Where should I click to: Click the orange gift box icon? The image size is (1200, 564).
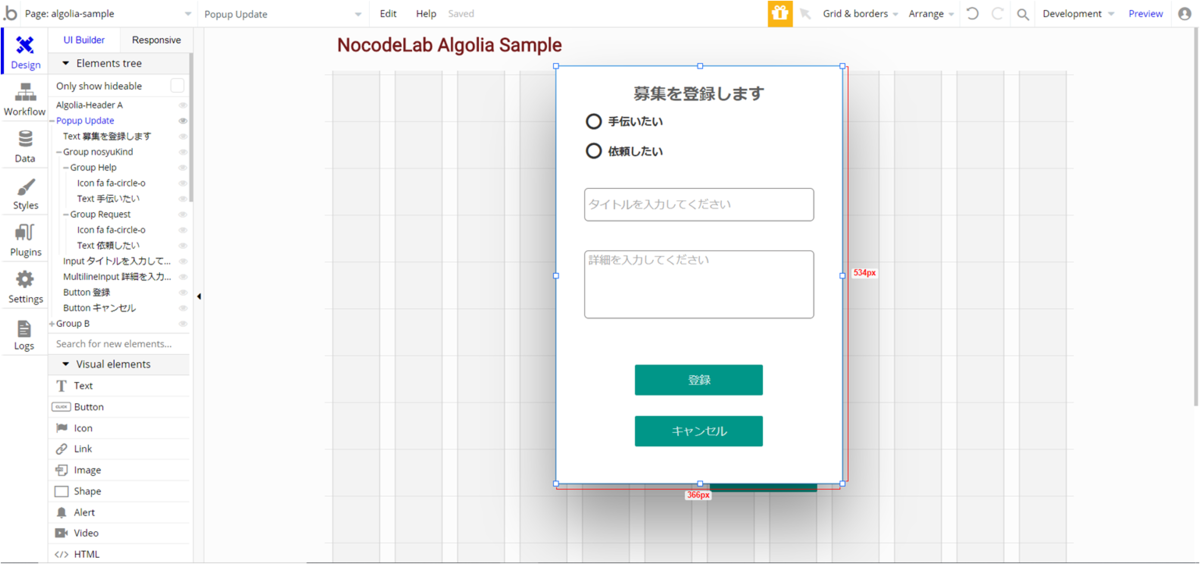[780, 14]
